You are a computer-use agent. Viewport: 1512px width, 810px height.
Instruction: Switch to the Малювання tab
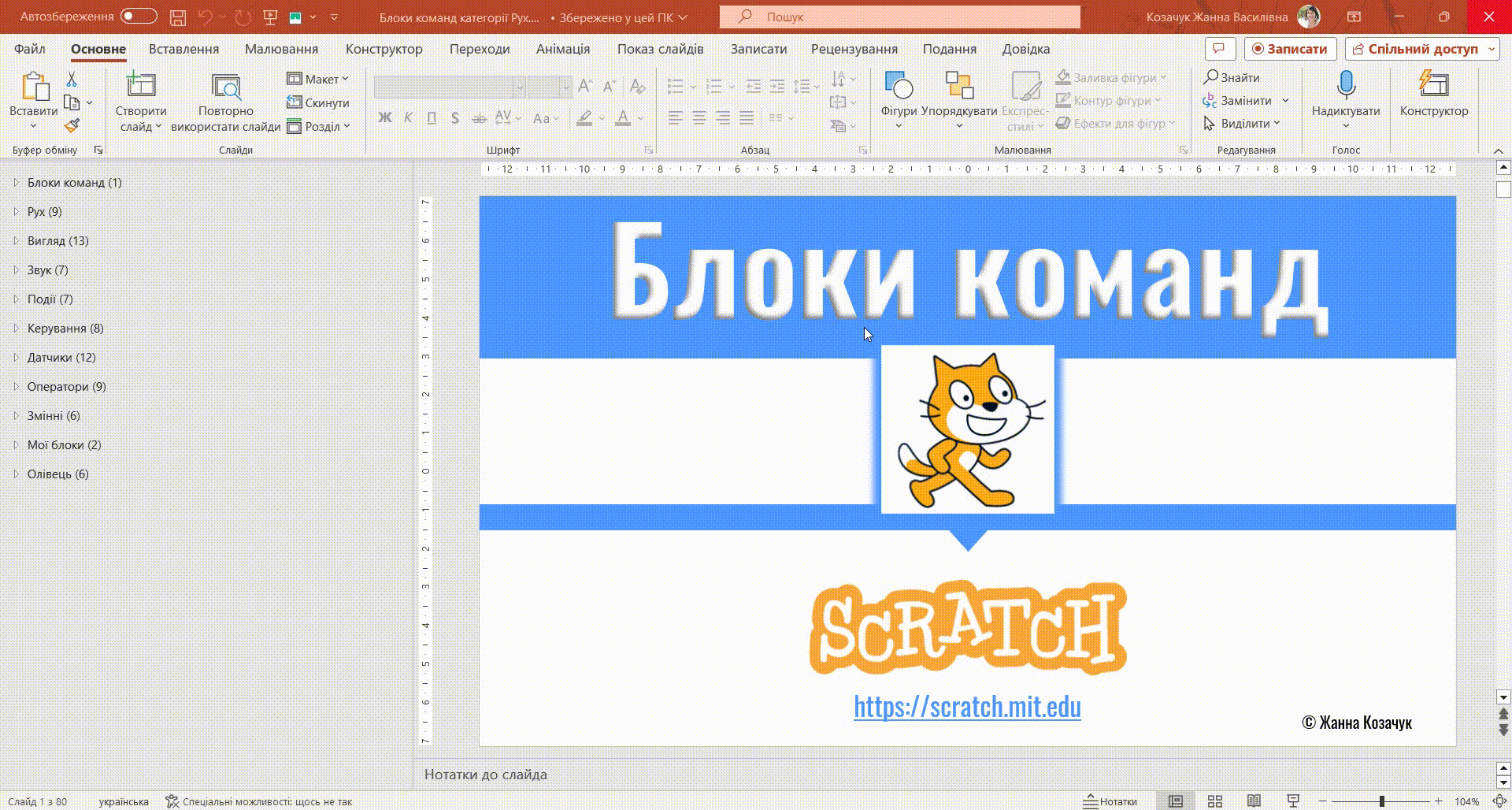[x=281, y=49]
